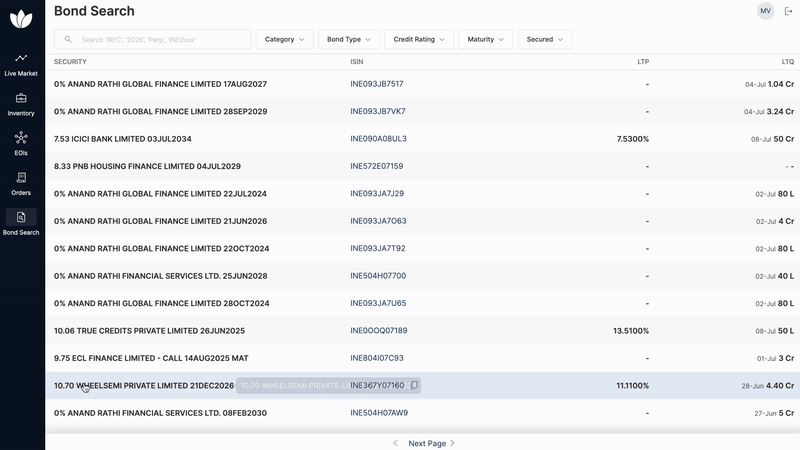The image size is (800, 450).
Task: Open ISIN link INE090A08UL3
Action: point(378,139)
